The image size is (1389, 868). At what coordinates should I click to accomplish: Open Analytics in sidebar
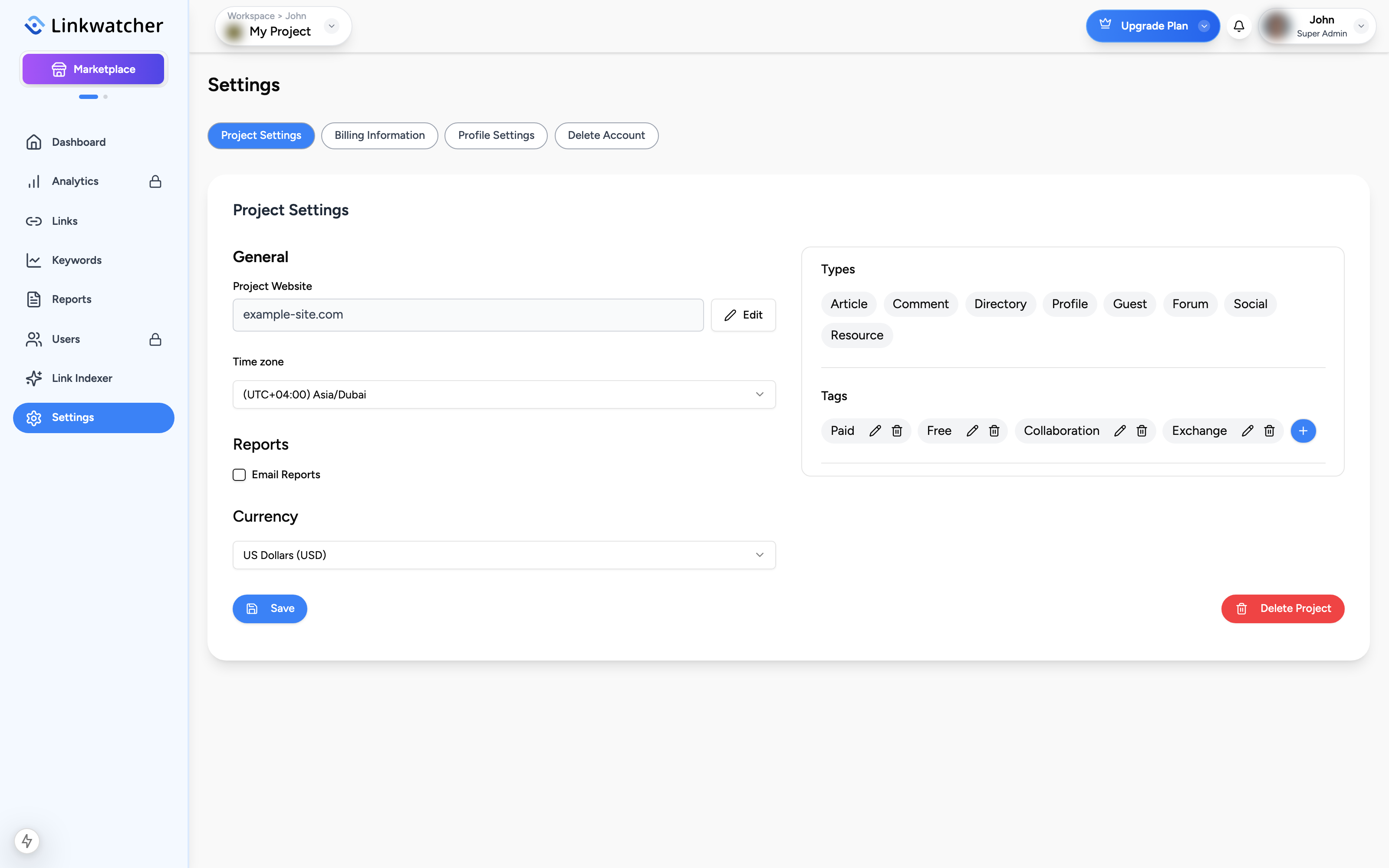pos(94,181)
